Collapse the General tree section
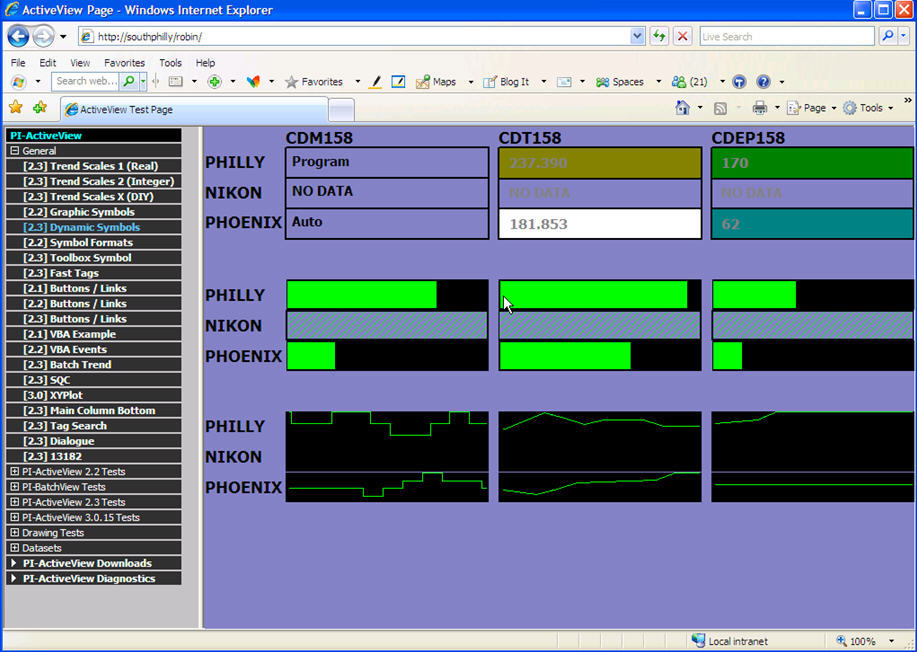917x652 pixels. [15, 151]
